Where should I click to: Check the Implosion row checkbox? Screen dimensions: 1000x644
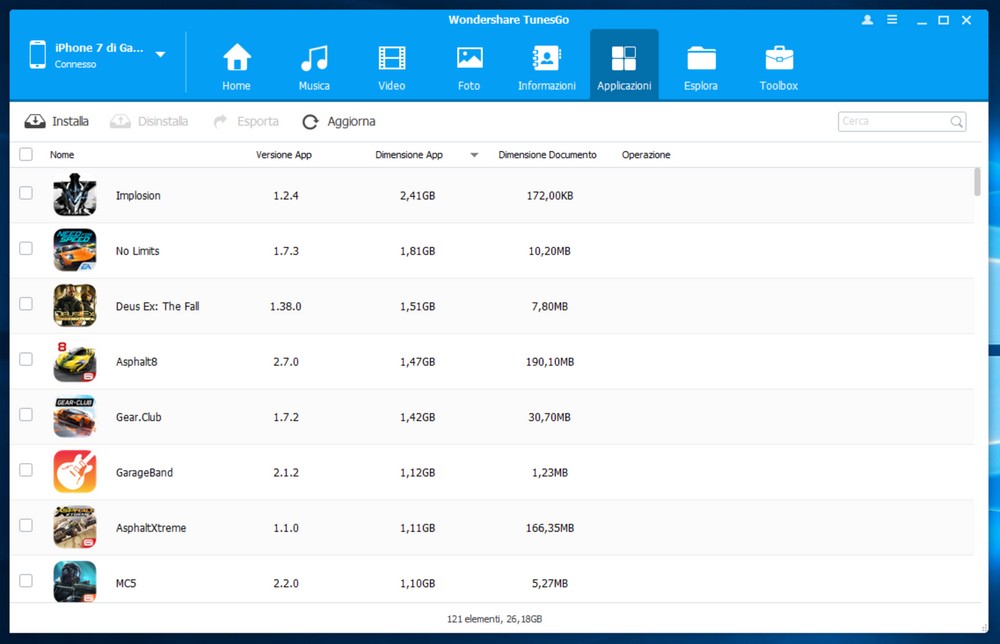point(26,193)
